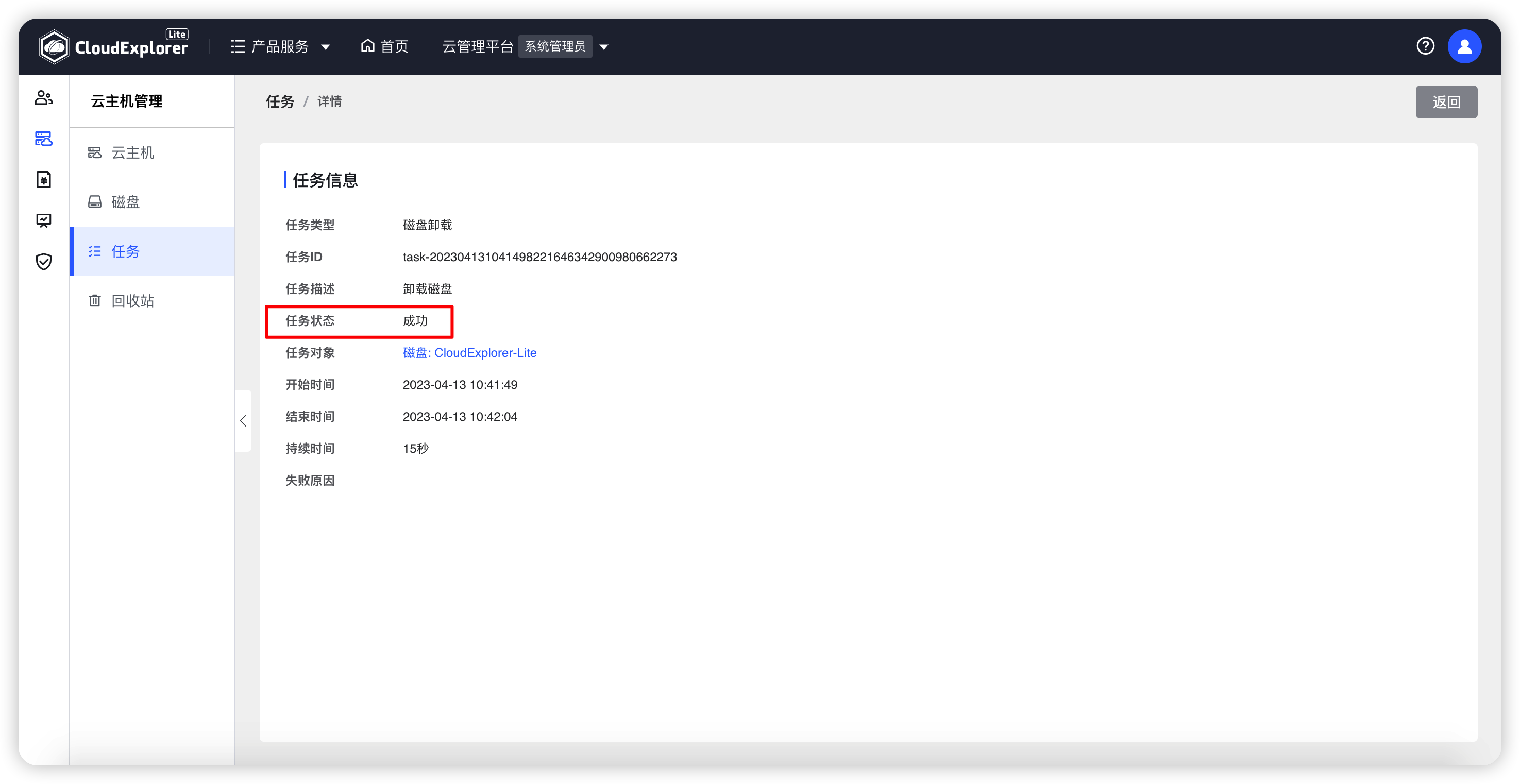
Task: Select 任务 in the sidebar
Action: (152, 251)
